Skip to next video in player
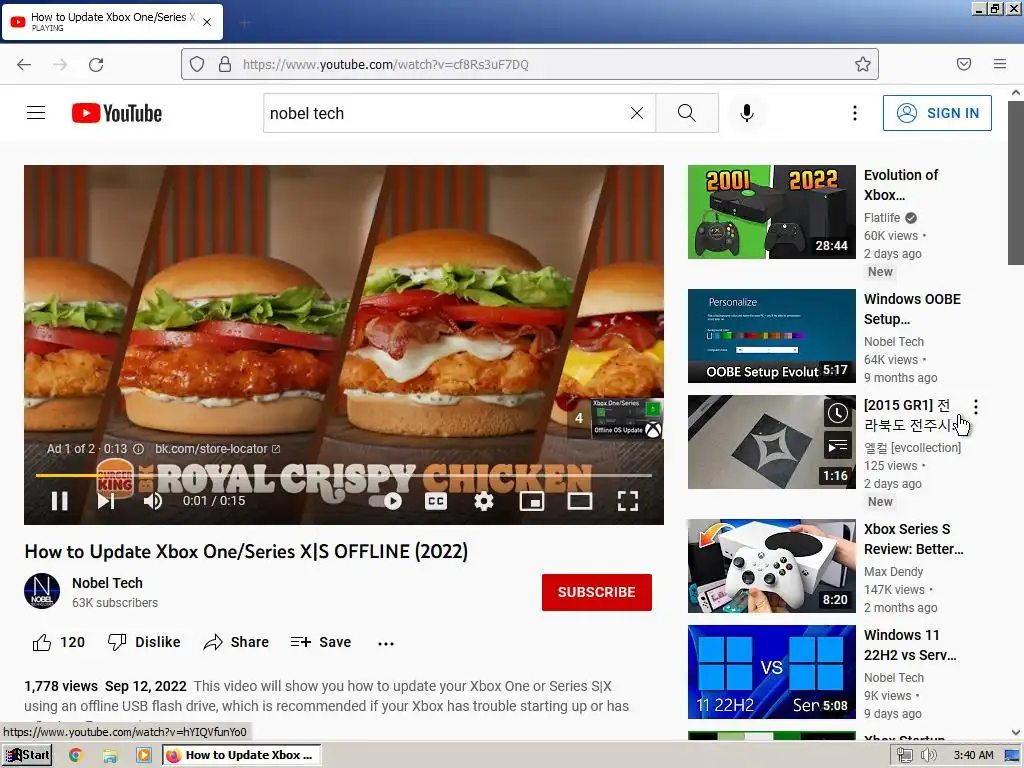Viewport: 1024px width, 768px height. (x=106, y=501)
